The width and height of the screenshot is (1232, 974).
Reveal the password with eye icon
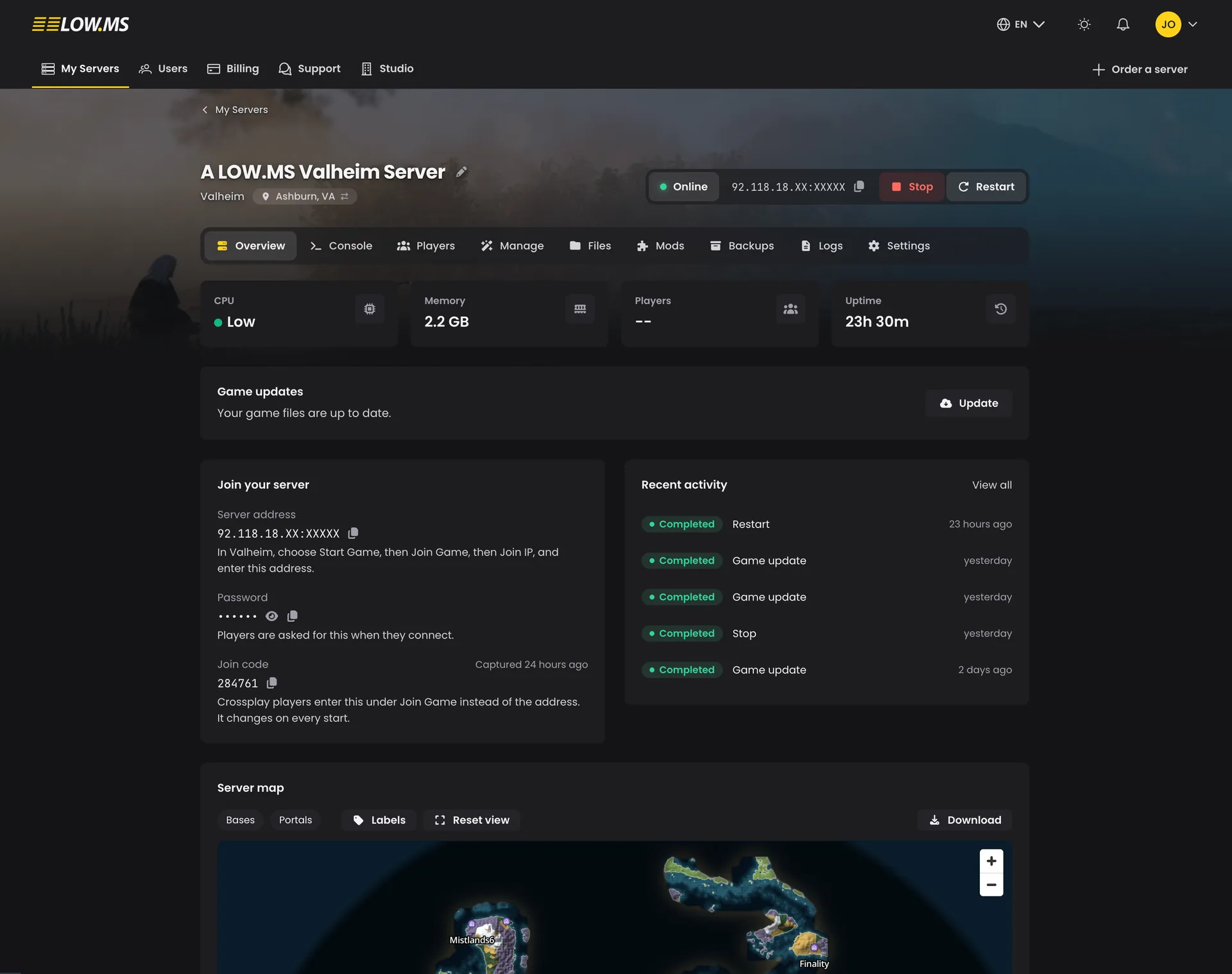[271, 616]
